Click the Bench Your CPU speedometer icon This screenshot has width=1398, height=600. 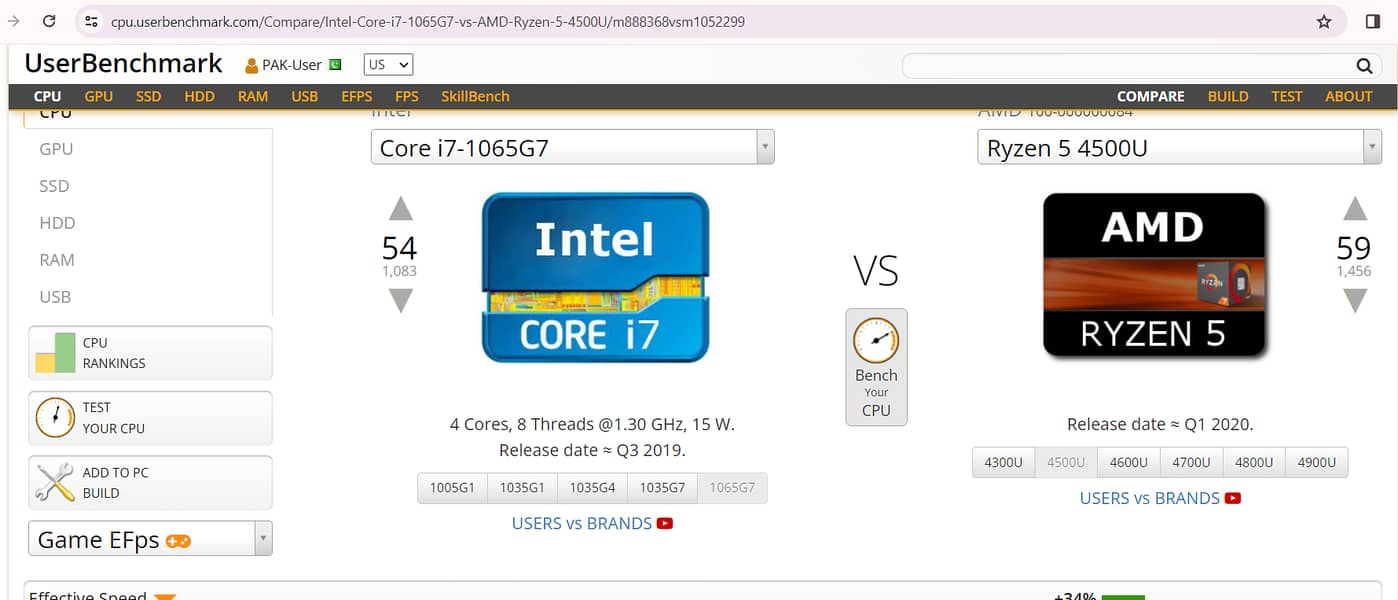click(876, 341)
